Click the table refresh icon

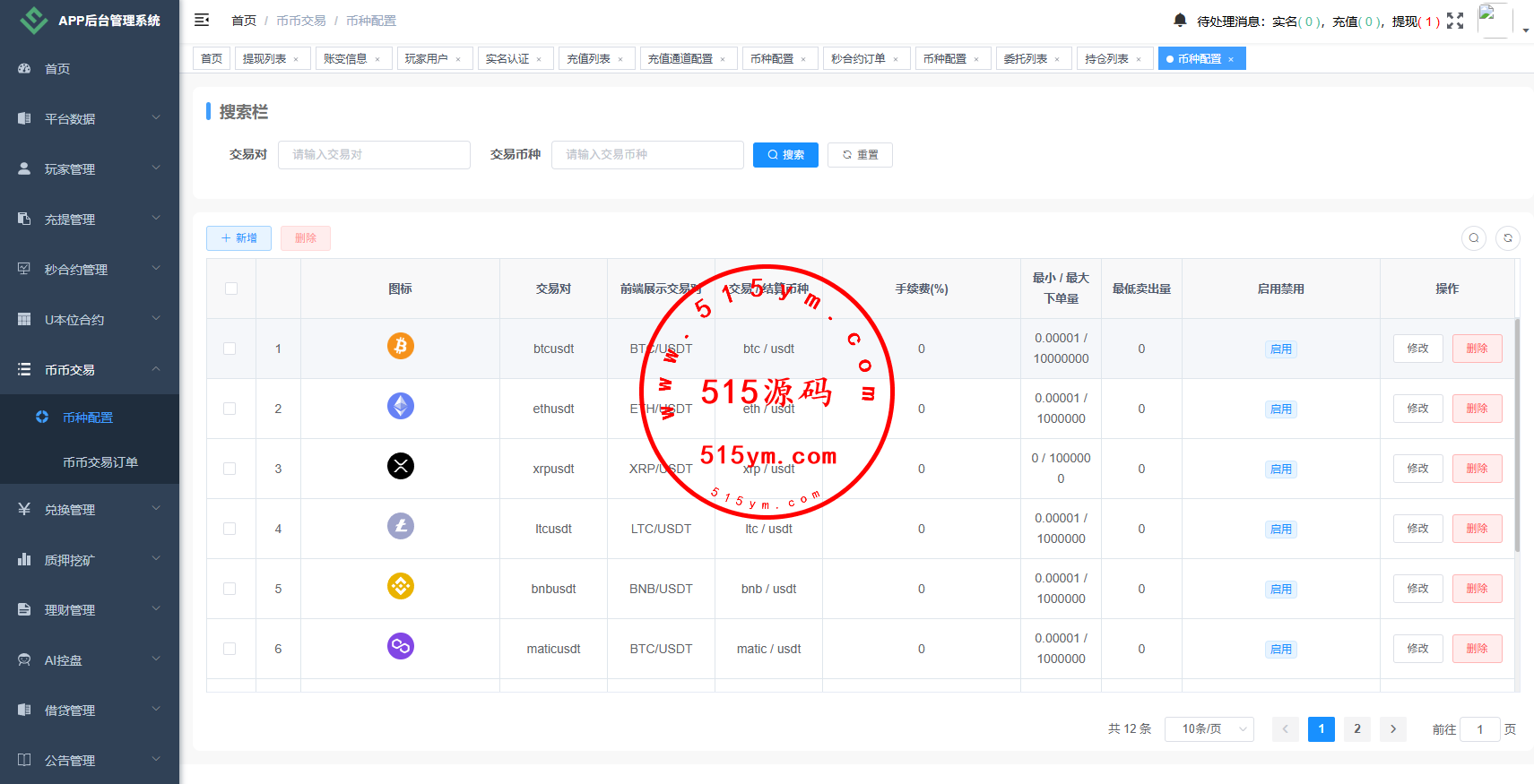pyautogui.click(x=1508, y=238)
